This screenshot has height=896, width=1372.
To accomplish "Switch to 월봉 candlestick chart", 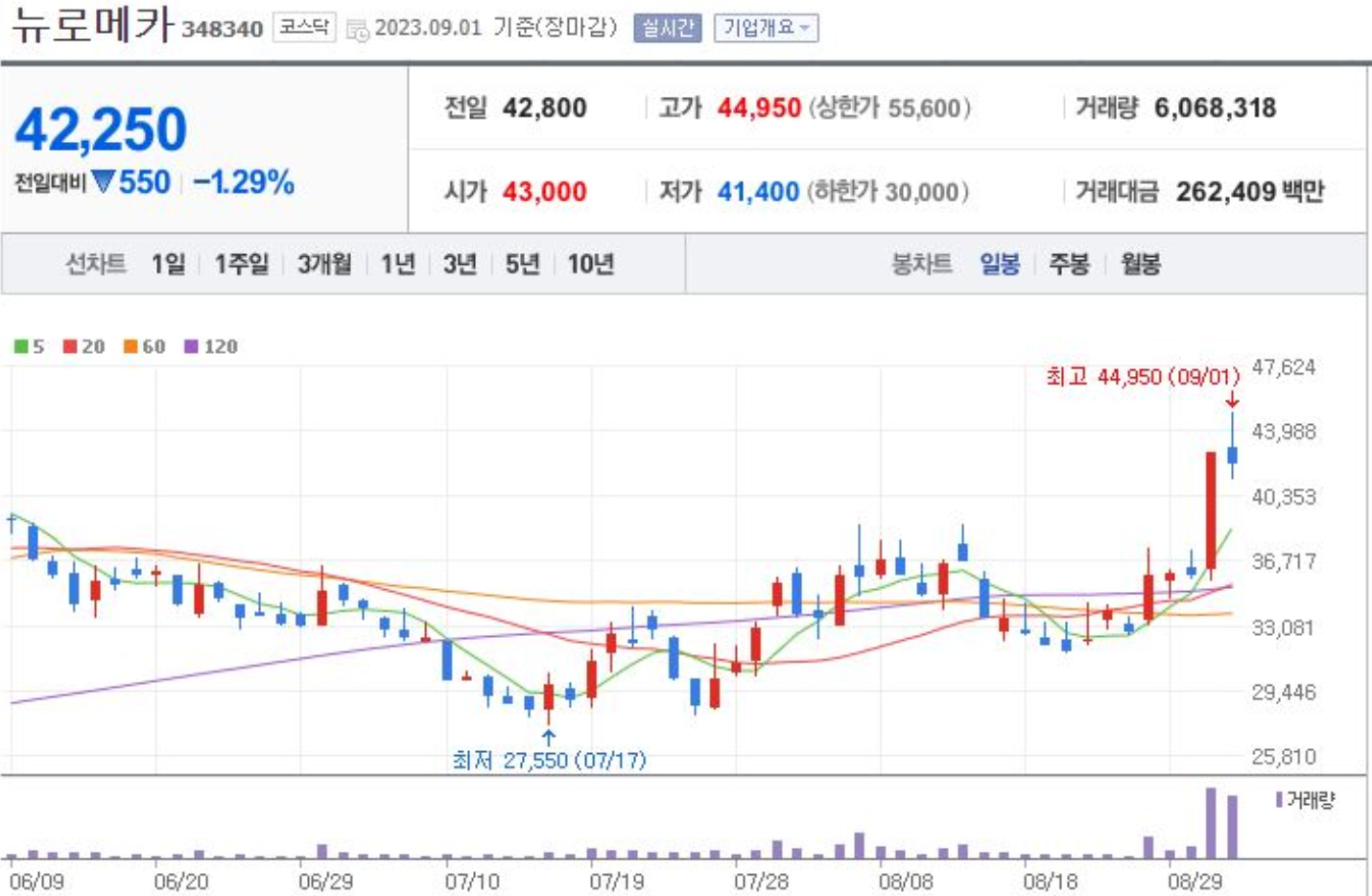I will [1141, 264].
